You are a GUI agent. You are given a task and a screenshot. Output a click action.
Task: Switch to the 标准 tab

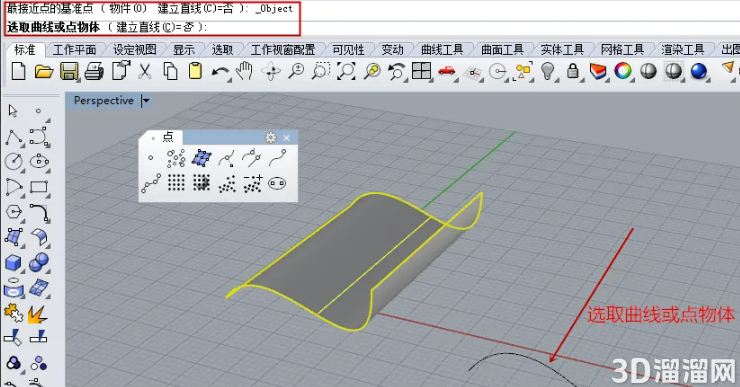(x=25, y=50)
